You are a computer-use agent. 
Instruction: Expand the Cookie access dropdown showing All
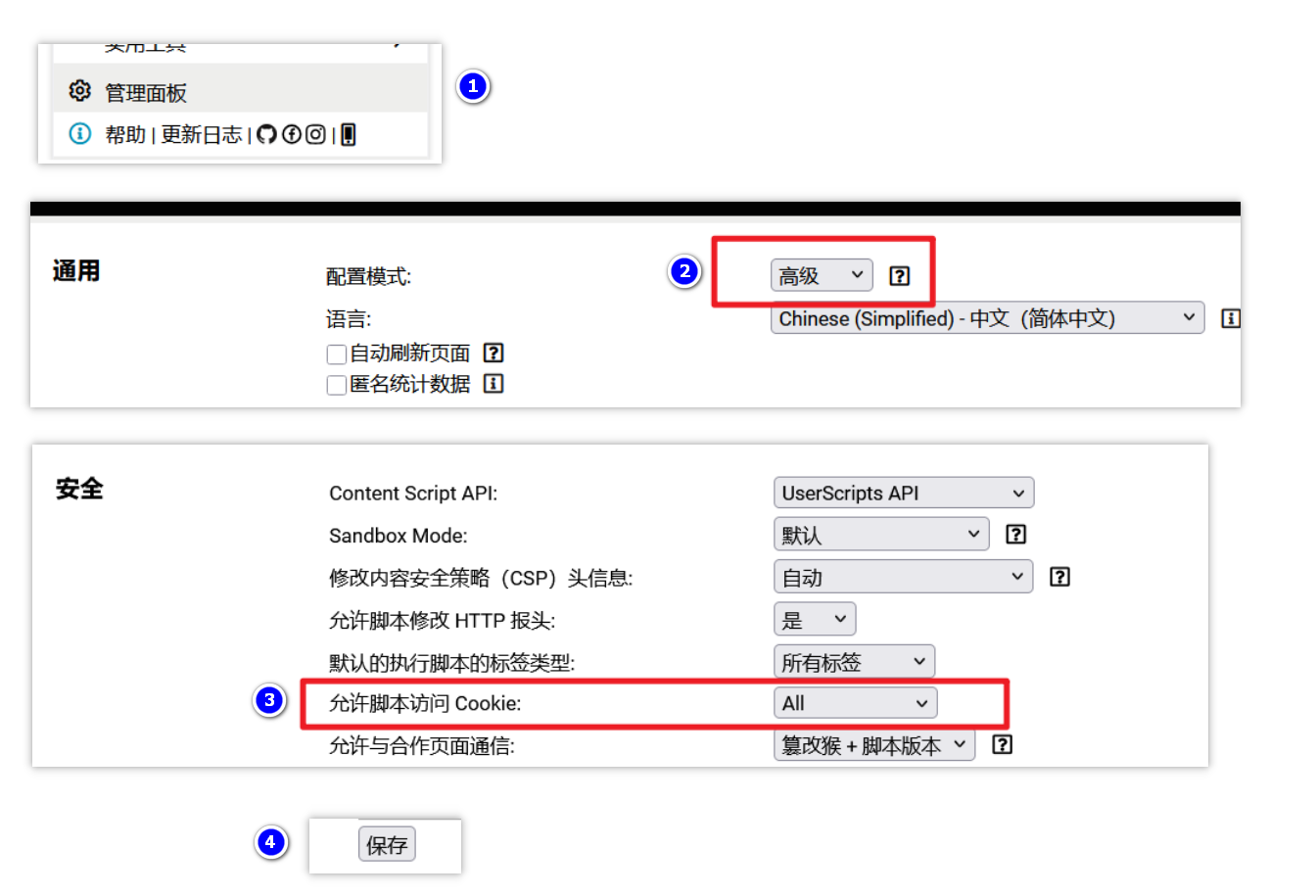click(x=855, y=702)
